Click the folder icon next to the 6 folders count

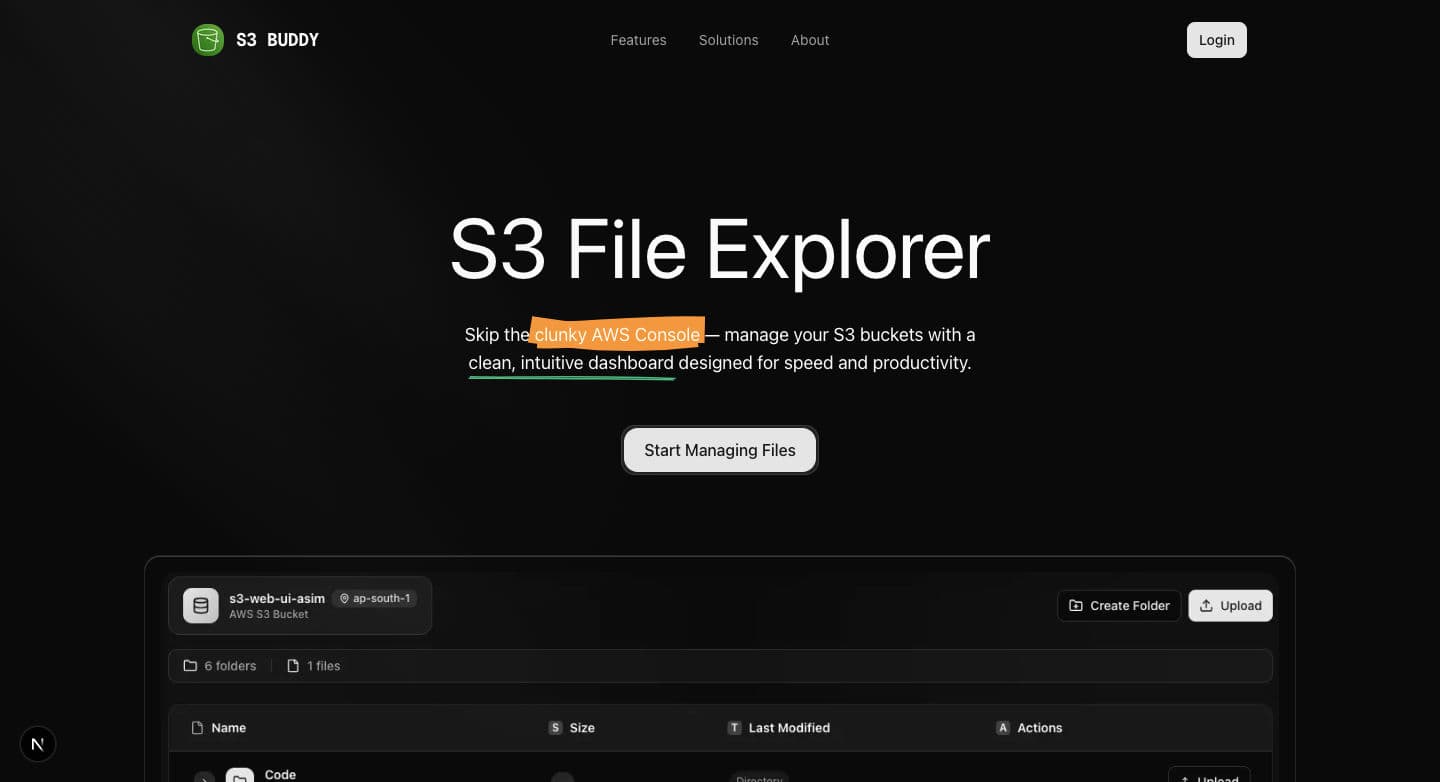pyautogui.click(x=189, y=665)
